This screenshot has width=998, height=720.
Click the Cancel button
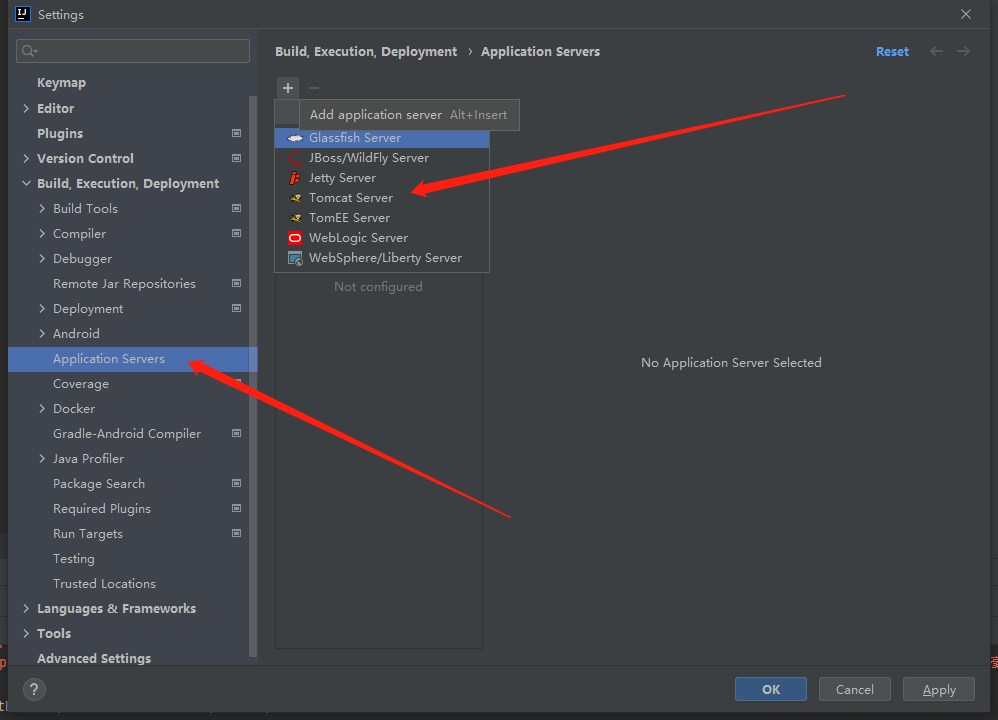point(854,689)
